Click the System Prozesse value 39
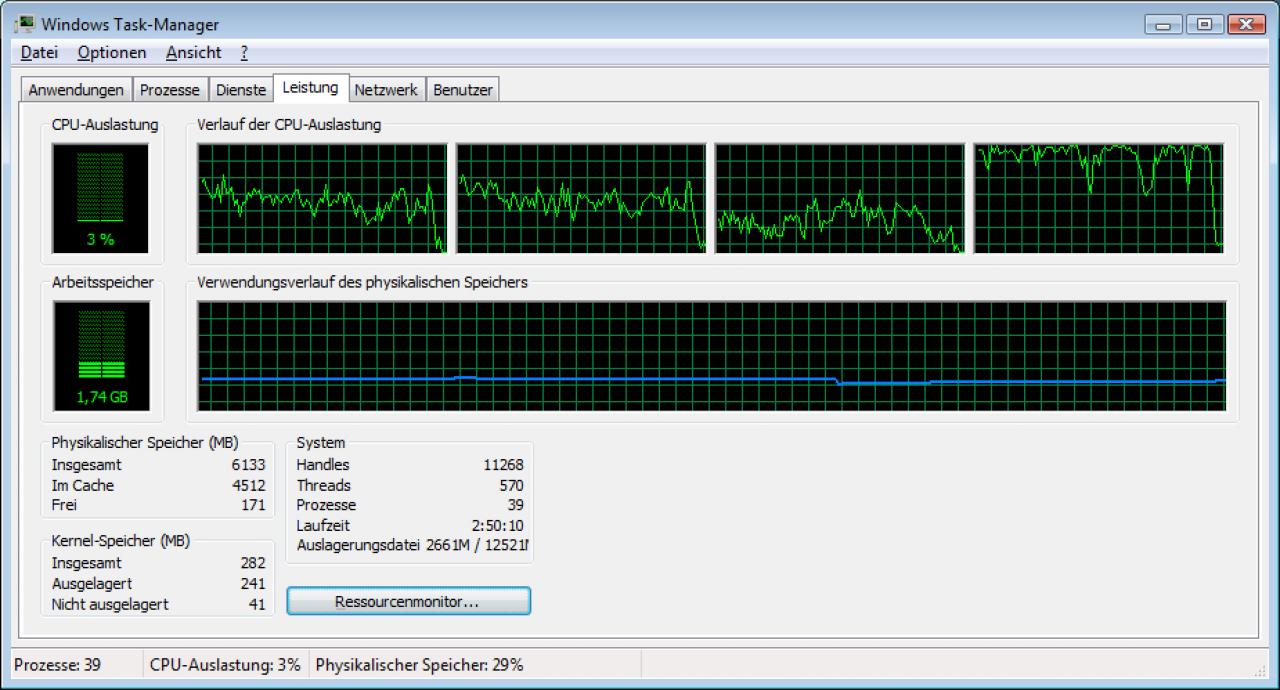The width and height of the screenshot is (1280, 690). pos(516,505)
